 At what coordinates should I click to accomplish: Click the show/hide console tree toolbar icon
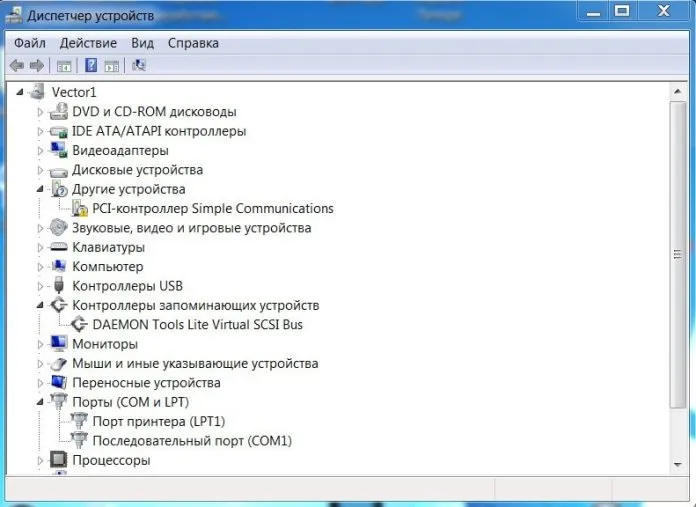coord(64,66)
